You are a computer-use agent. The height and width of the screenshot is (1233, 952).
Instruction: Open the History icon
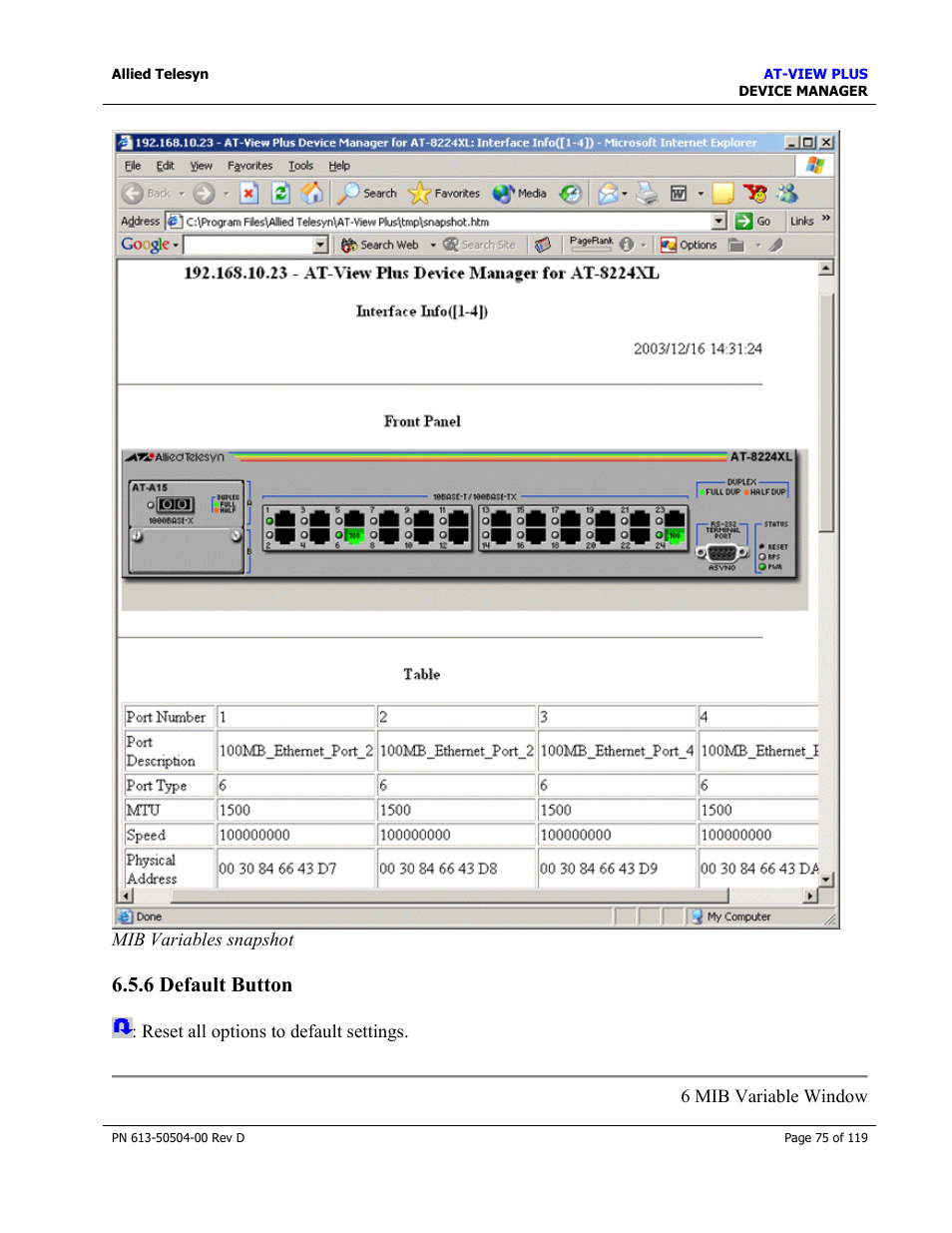[x=570, y=194]
